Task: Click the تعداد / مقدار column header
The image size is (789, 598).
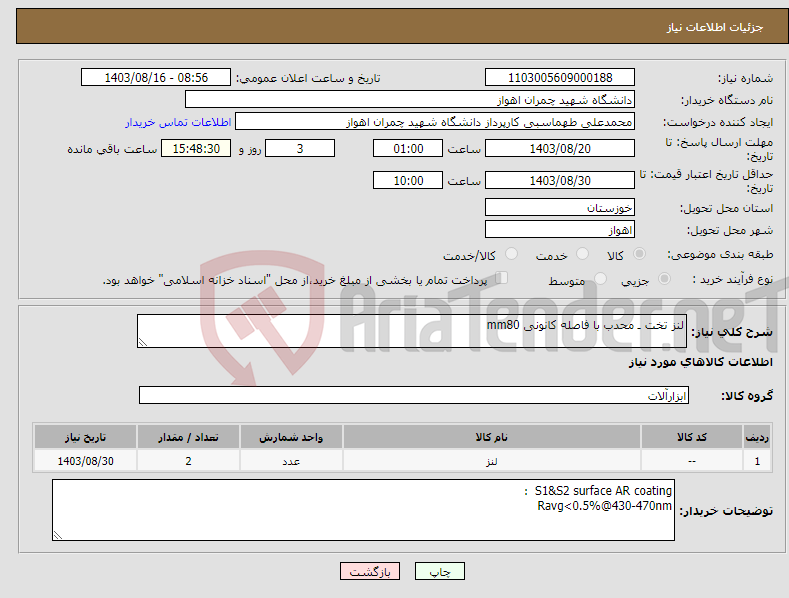Action: point(188,437)
